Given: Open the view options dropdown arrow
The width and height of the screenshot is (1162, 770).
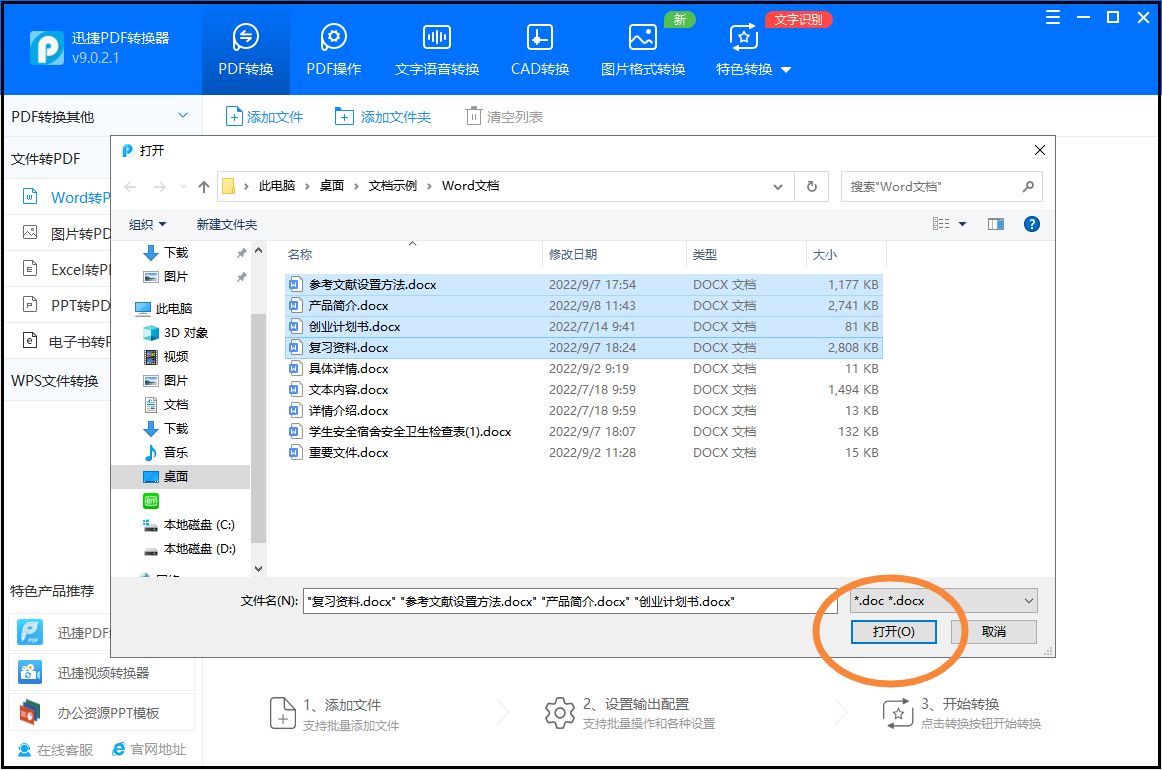Looking at the screenshot, I should coord(963,224).
